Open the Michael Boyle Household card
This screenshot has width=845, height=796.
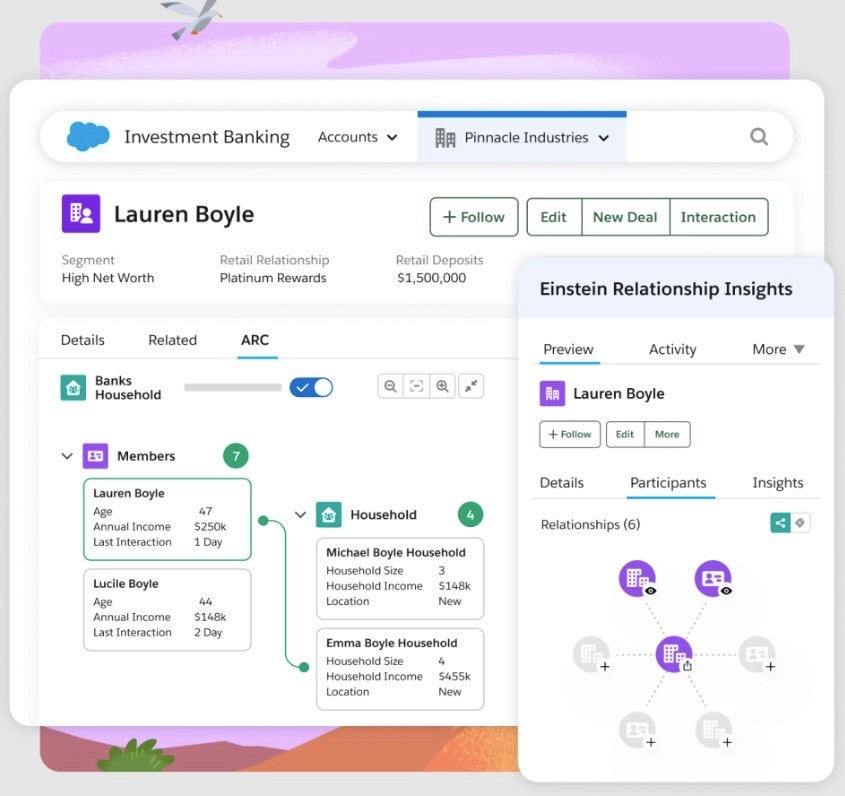coord(400,578)
